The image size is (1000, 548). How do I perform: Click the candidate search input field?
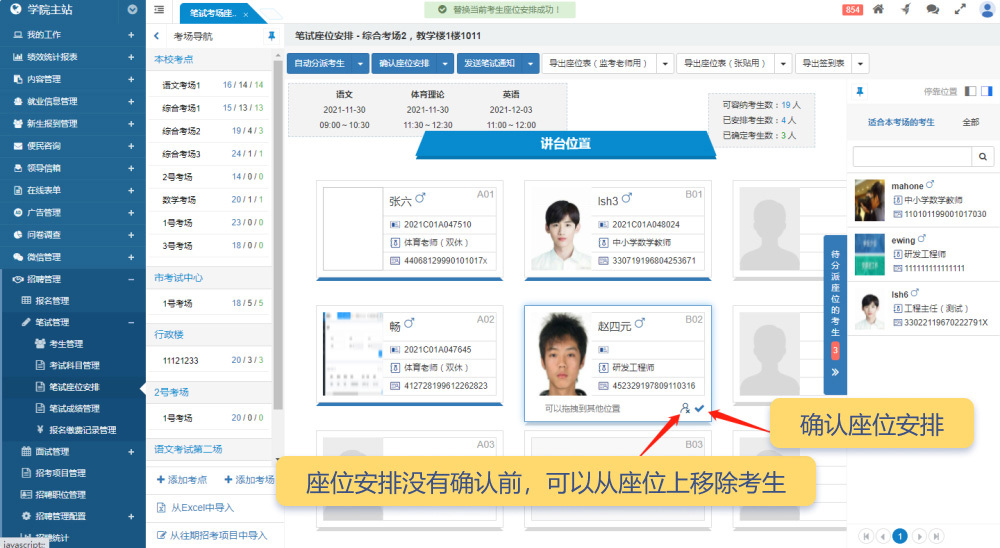coord(912,157)
